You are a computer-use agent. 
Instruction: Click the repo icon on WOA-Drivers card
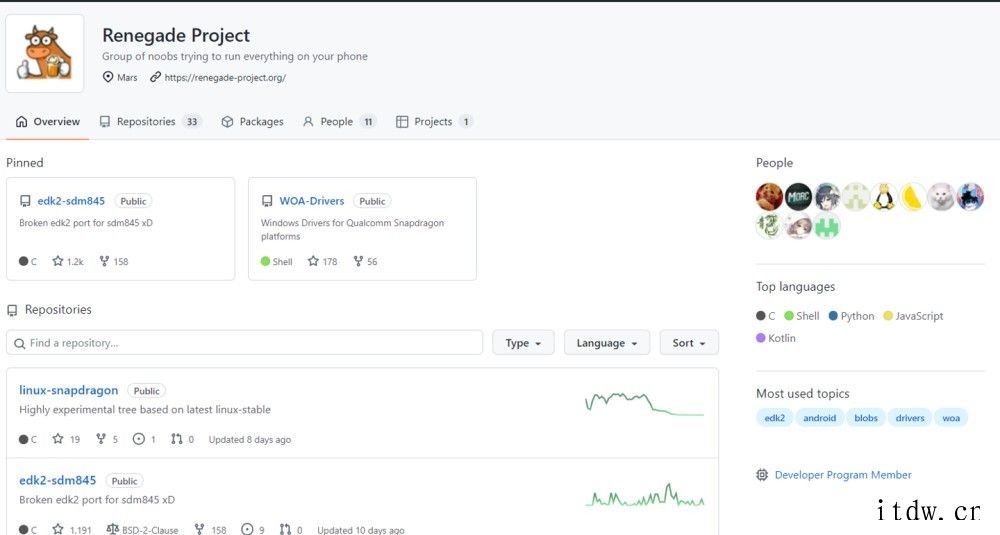(x=267, y=201)
